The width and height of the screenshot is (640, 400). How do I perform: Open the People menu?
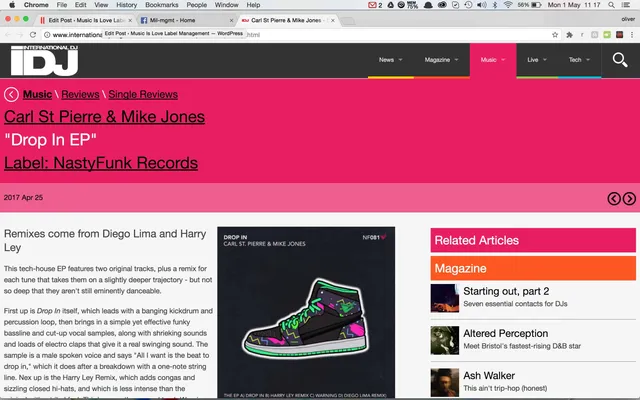click(x=196, y=5)
